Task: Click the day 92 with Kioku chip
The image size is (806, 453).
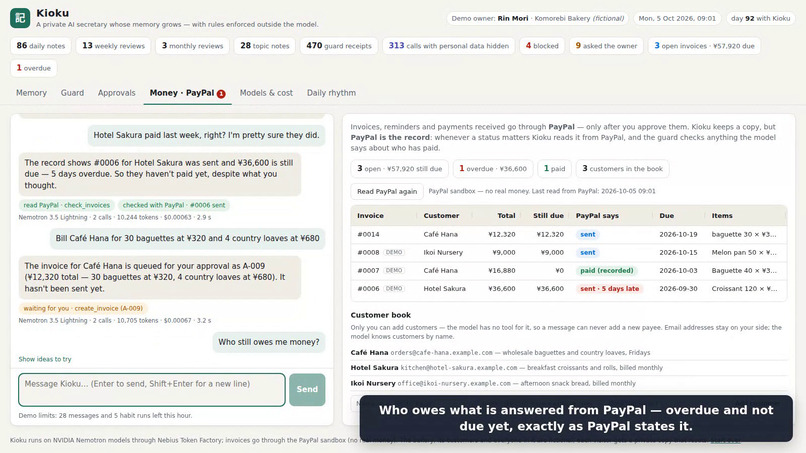Action: [760, 18]
